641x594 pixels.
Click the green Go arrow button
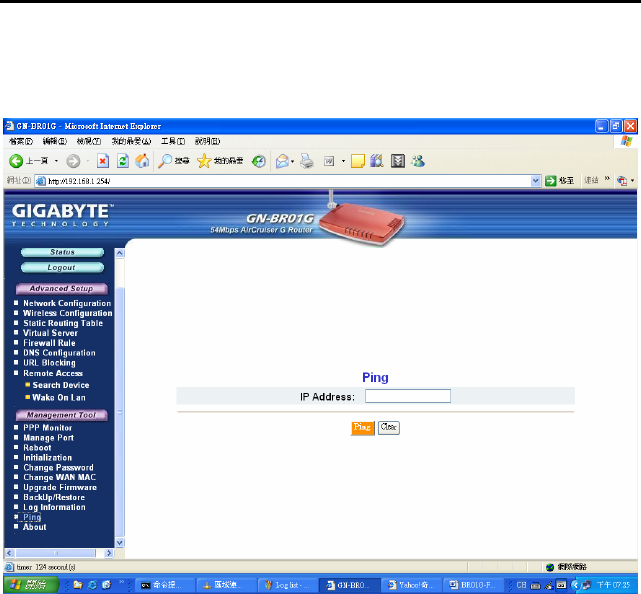coord(551,181)
